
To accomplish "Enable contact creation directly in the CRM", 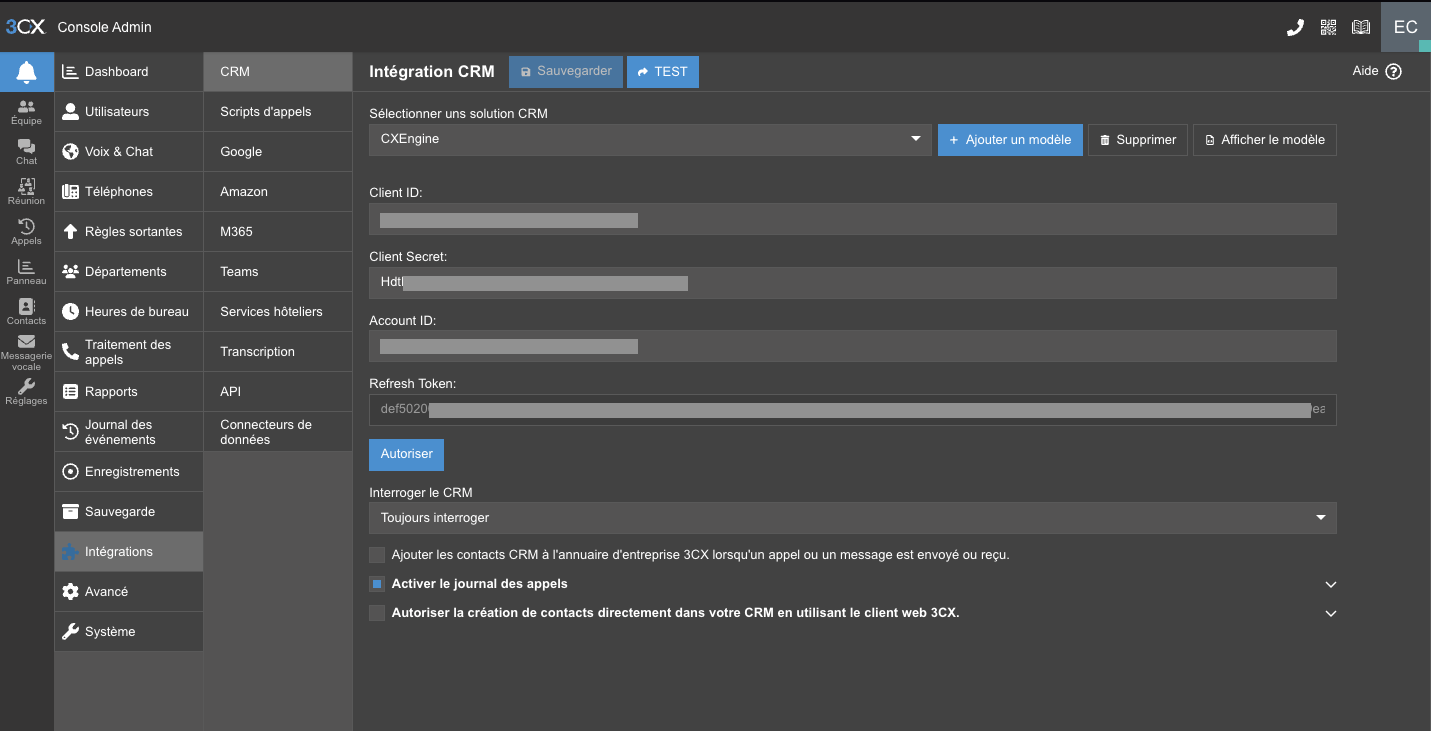I will point(377,612).
